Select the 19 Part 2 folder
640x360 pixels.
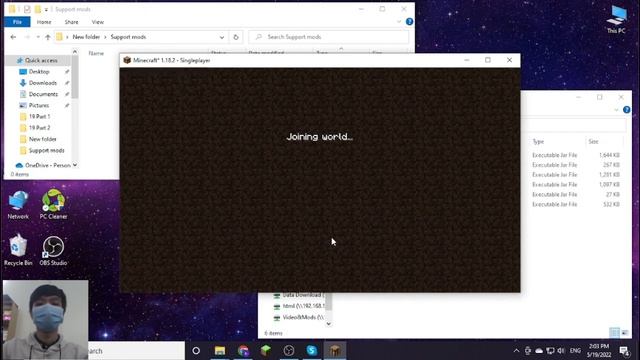tap(39, 128)
